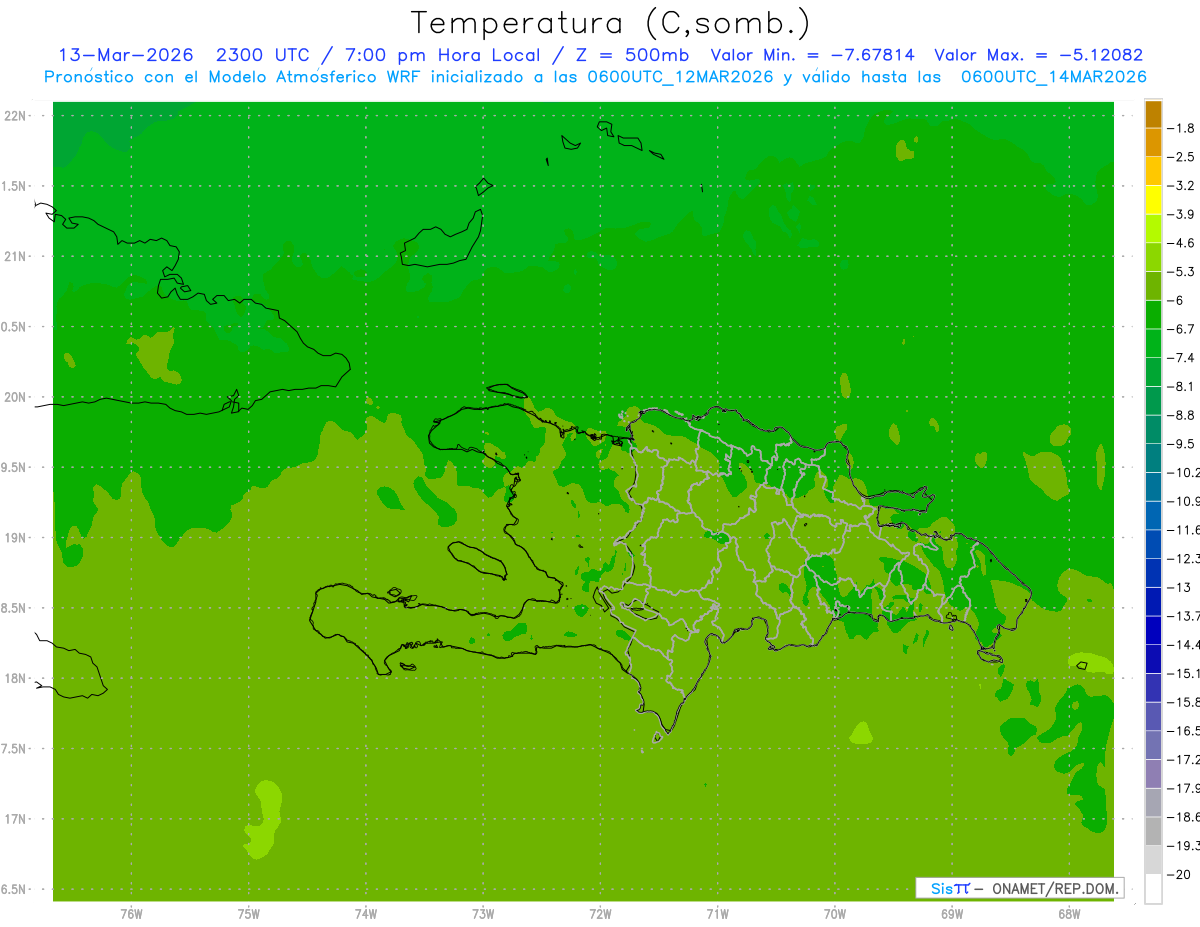Screen dimensions: 1200x927
Task: Click the '-2.5' colorbar value
Action: 1182,157
